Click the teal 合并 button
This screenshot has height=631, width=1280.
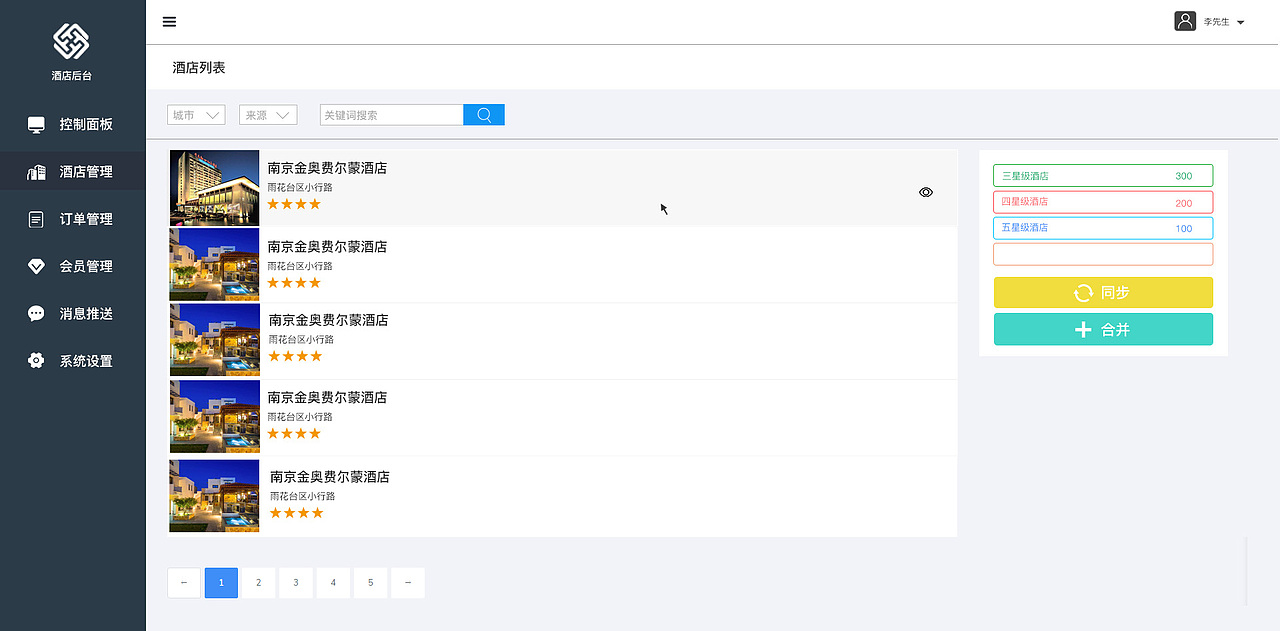pyautogui.click(x=1103, y=329)
